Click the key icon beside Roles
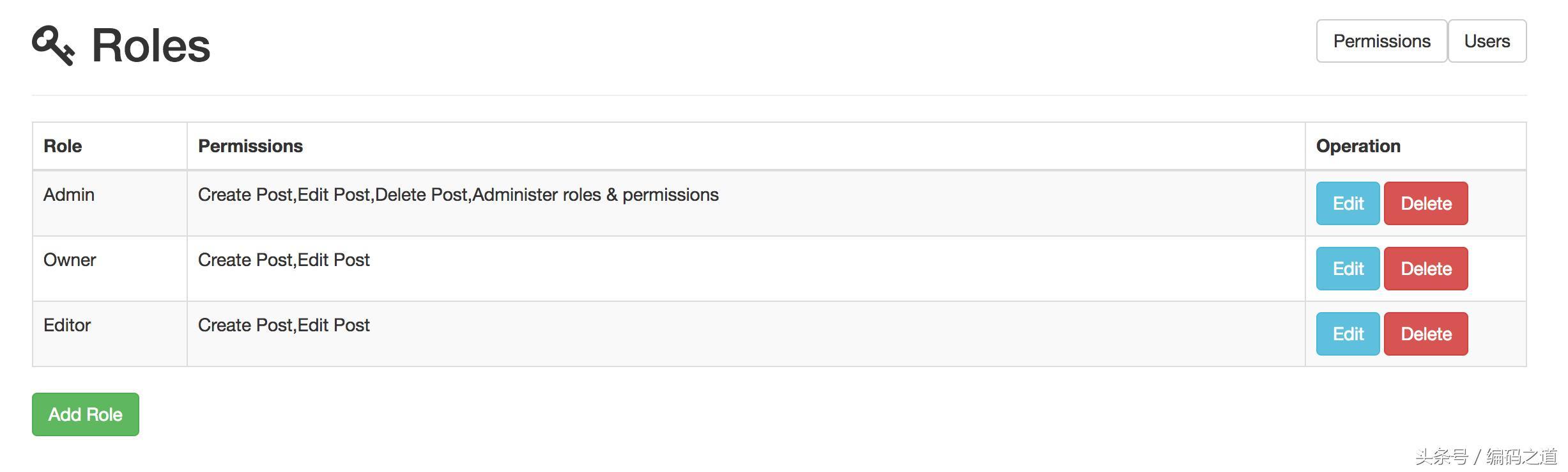1568x472 pixels. [53, 45]
